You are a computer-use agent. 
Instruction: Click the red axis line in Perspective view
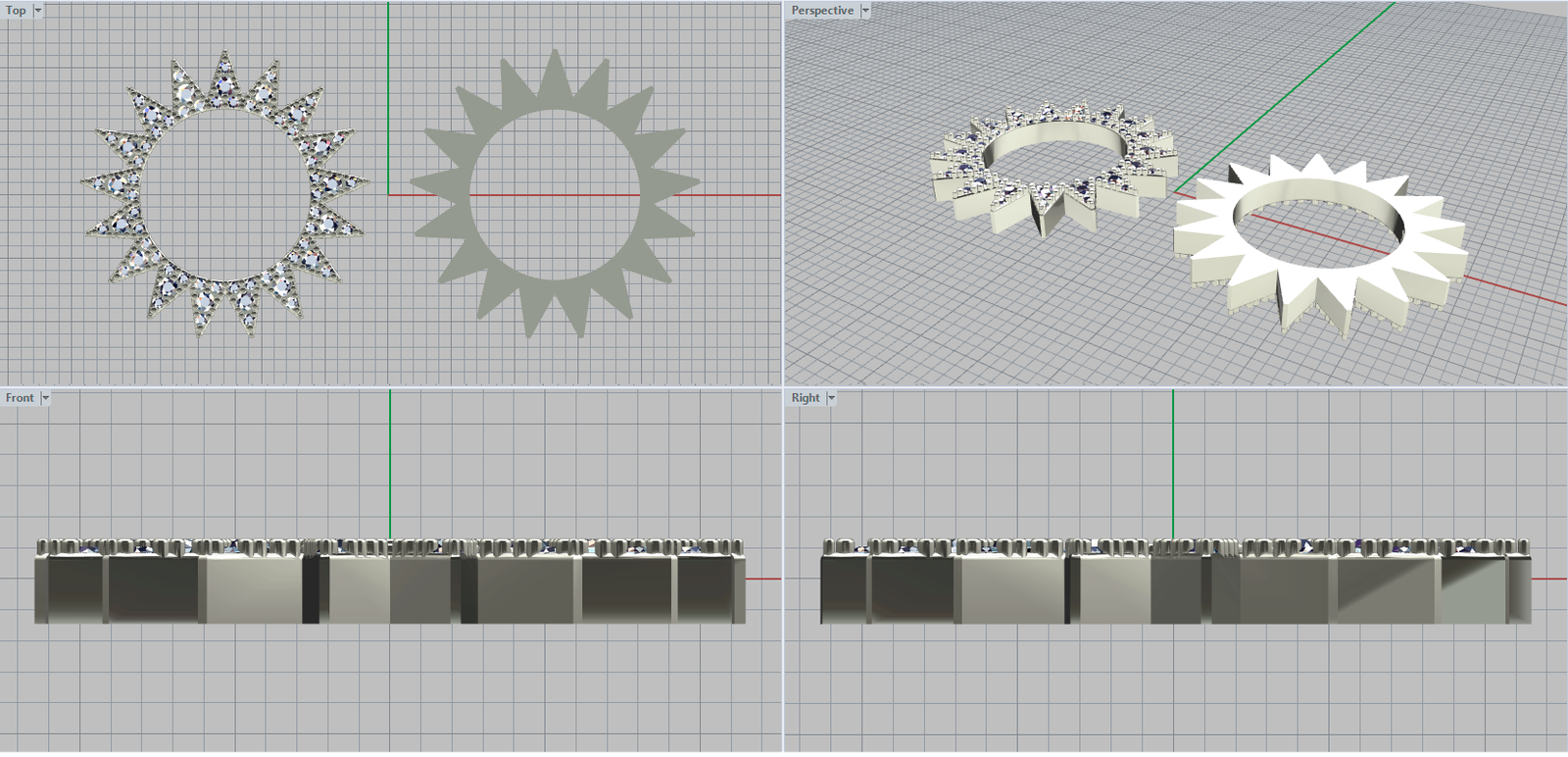[x=1519, y=292]
